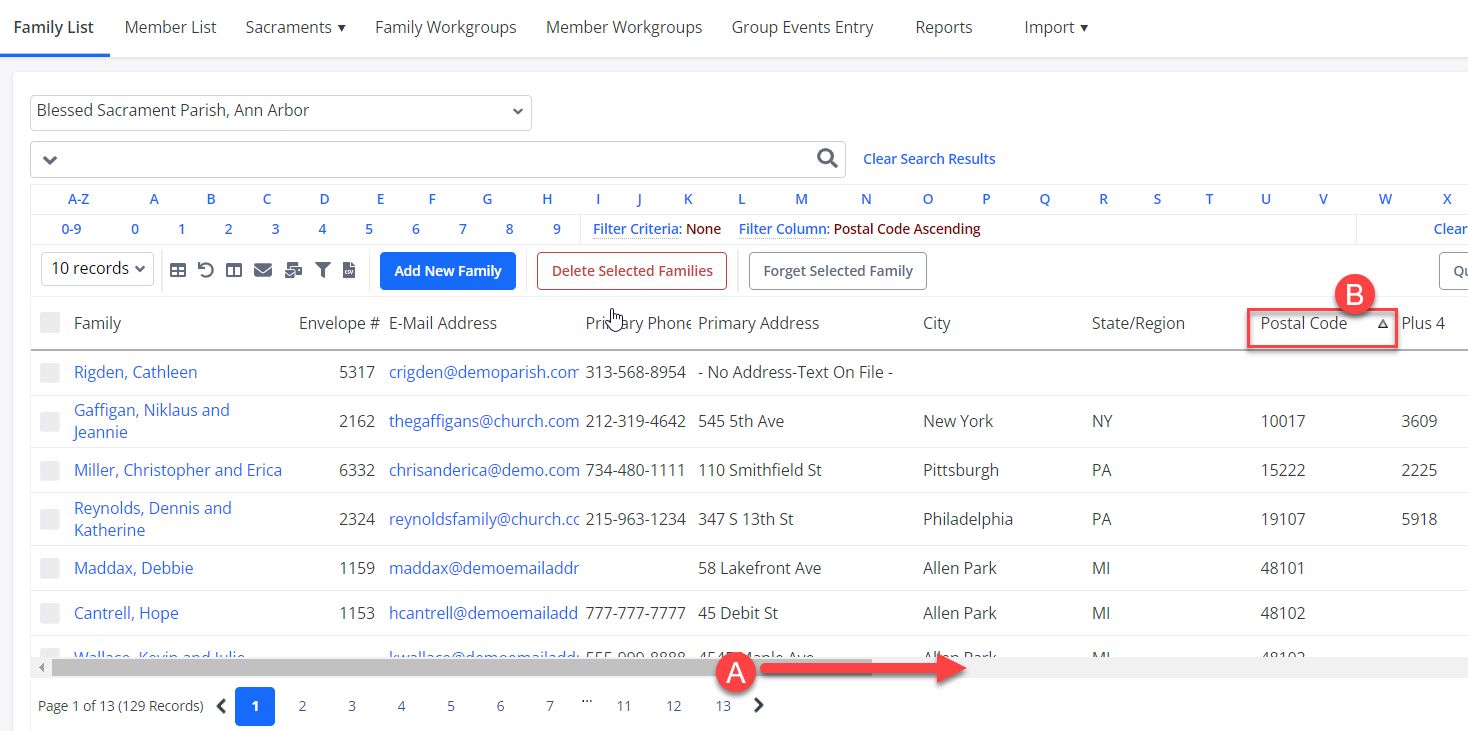
Task: Sort by the State/Region column header
Action: [1138, 323]
